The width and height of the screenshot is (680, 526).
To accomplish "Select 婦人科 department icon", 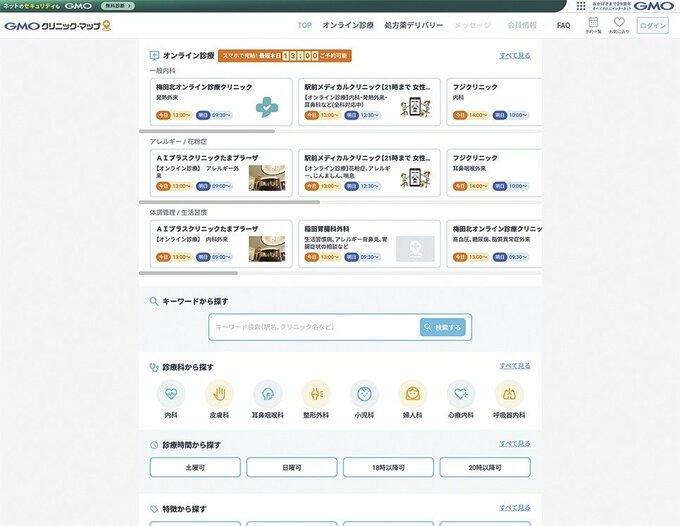I will 412,394.
